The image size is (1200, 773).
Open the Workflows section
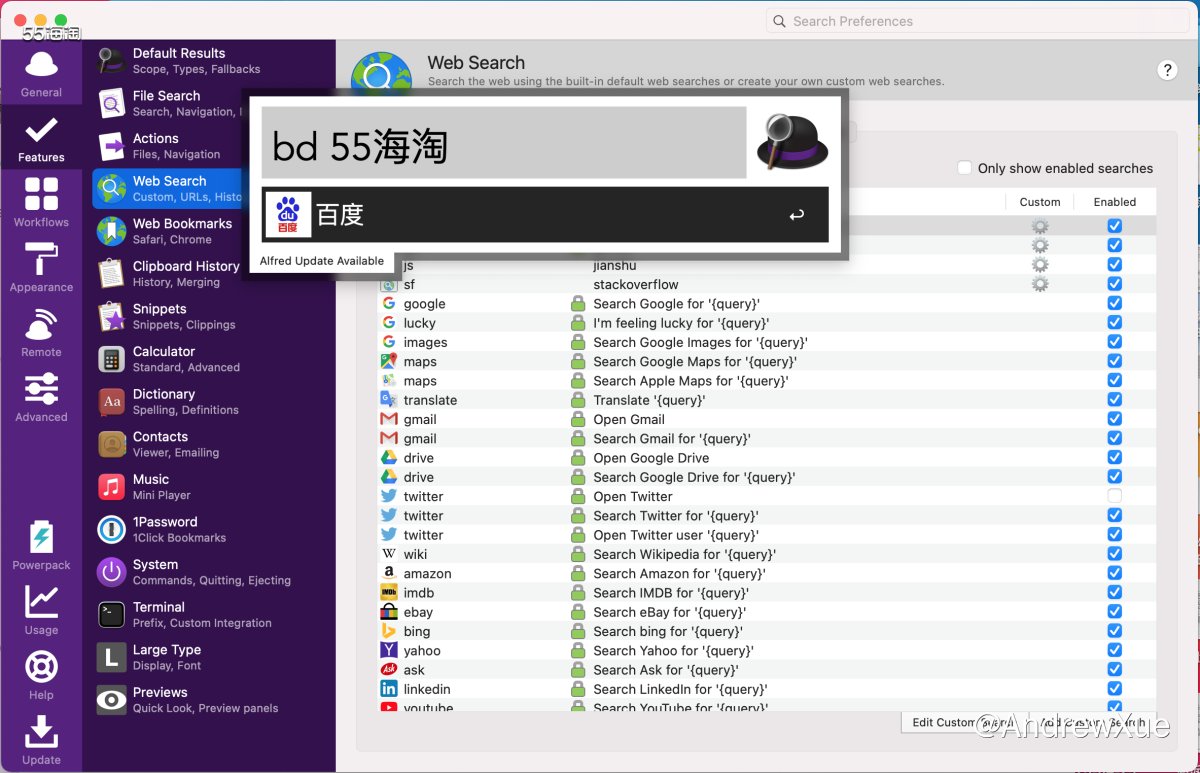click(41, 203)
